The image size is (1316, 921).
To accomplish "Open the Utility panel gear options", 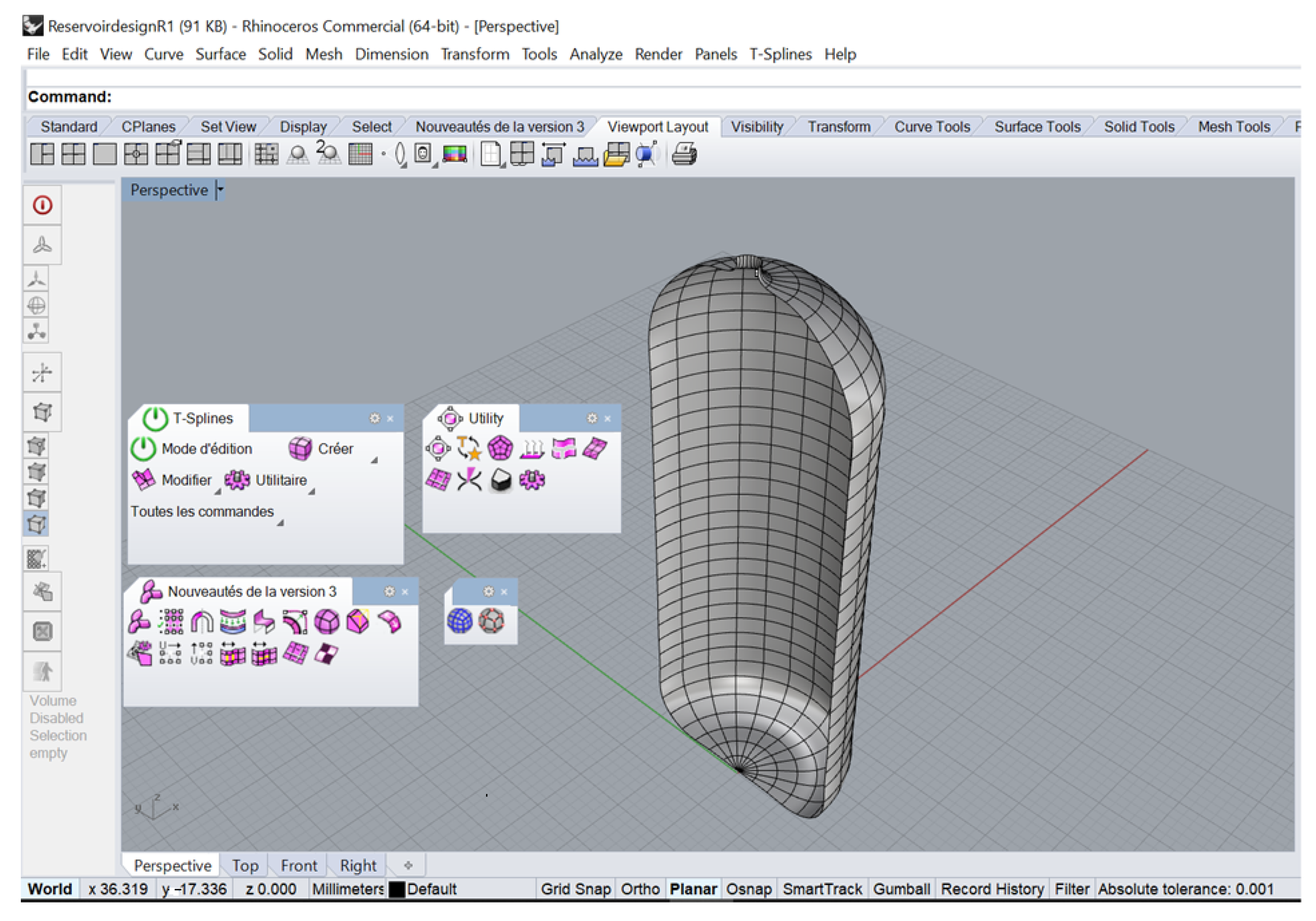I will tap(592, 419).
